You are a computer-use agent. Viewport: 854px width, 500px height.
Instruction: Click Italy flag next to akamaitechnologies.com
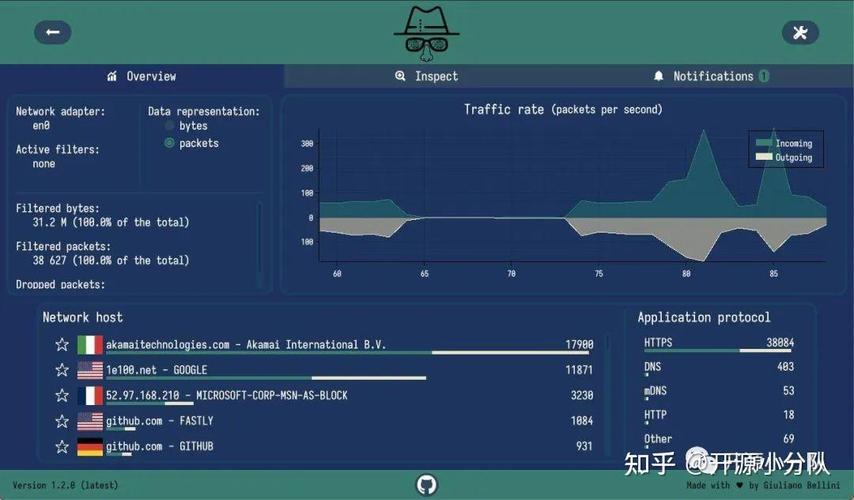(x=90, y=345)
